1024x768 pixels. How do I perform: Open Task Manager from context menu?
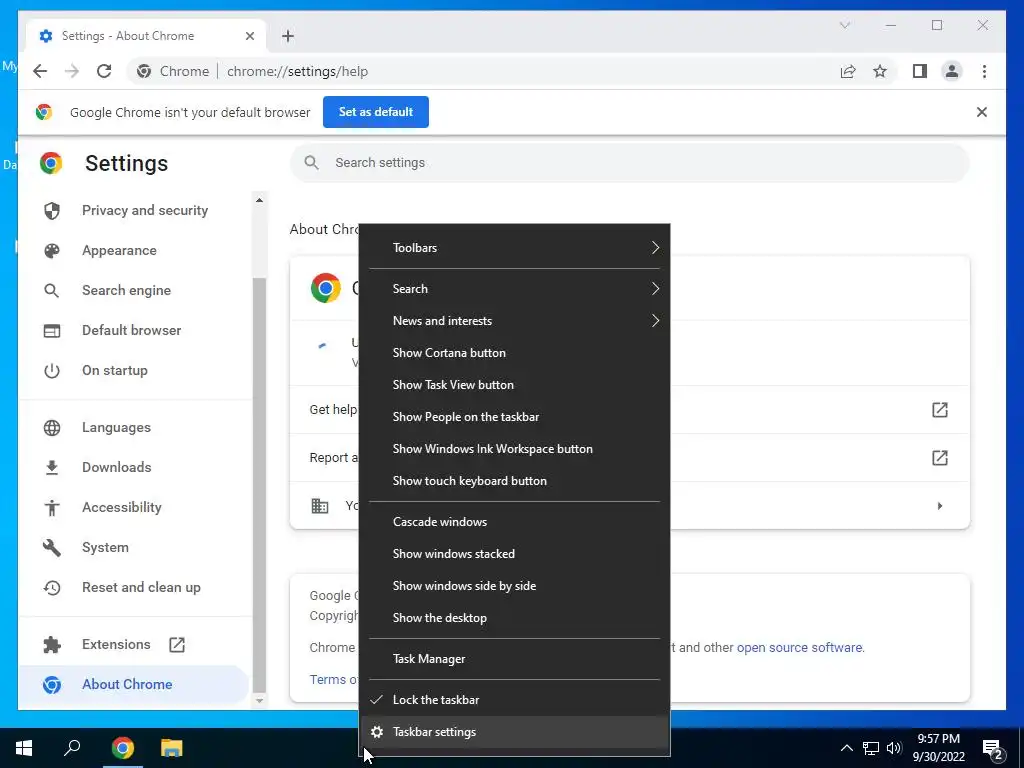515,659
